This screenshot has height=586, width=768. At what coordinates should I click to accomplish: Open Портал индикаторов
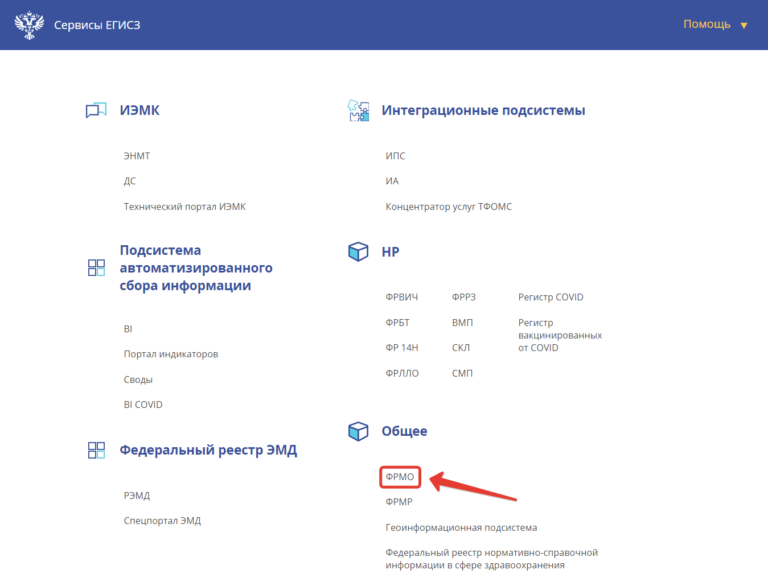coord(171,354)
